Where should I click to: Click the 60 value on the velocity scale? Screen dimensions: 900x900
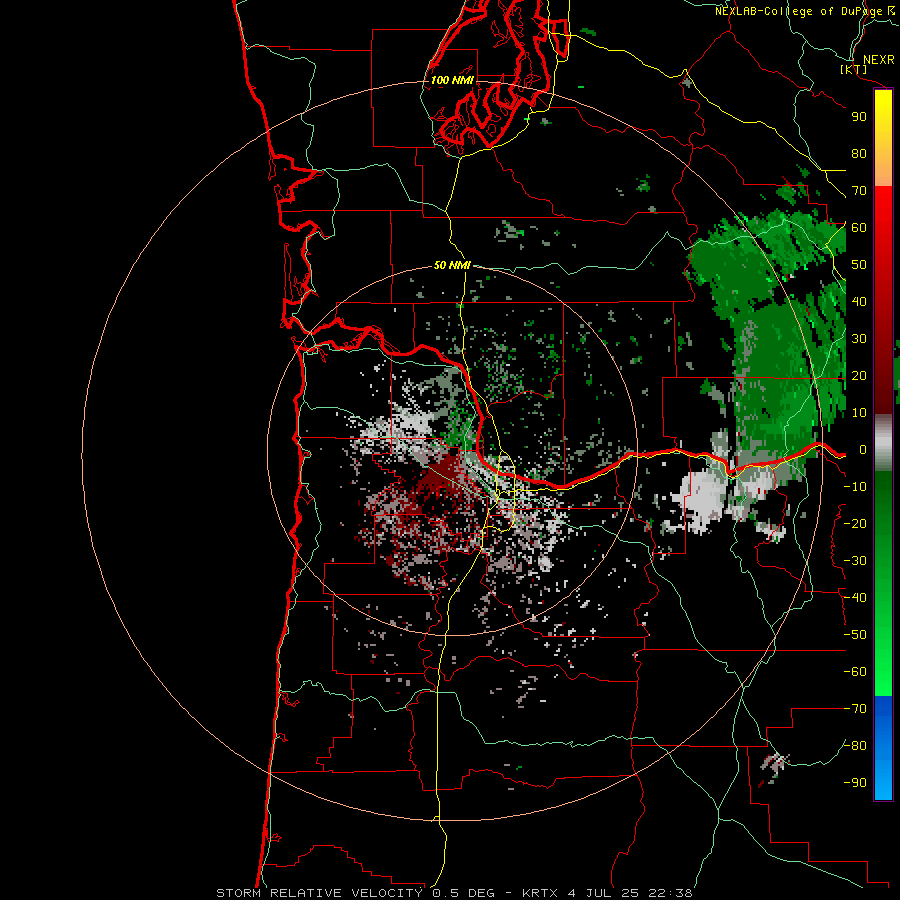click(x=859, y=227)
